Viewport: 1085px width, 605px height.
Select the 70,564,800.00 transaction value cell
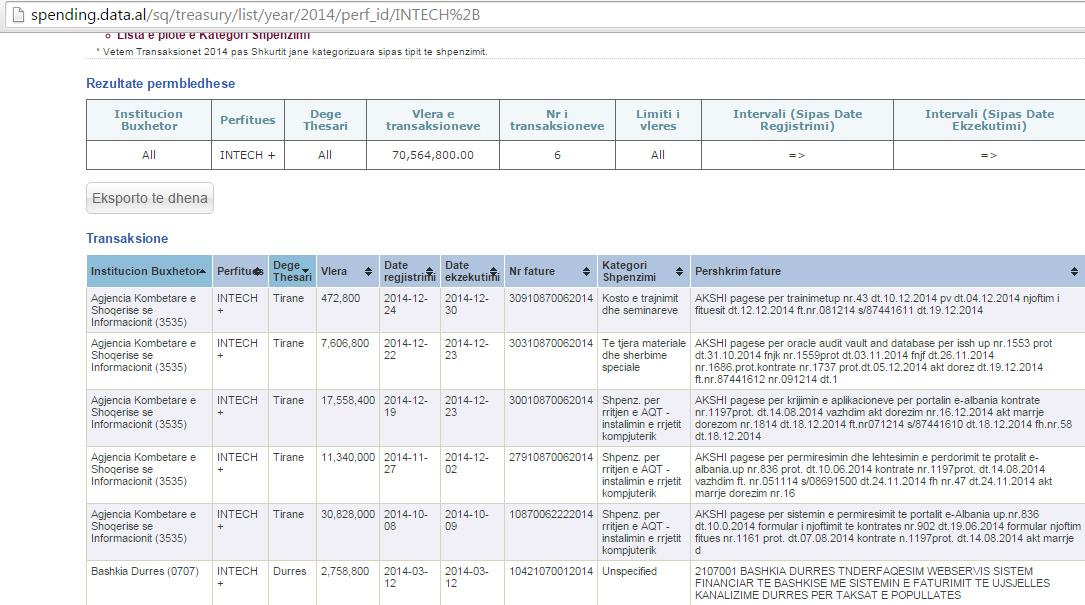pos(433,155)
